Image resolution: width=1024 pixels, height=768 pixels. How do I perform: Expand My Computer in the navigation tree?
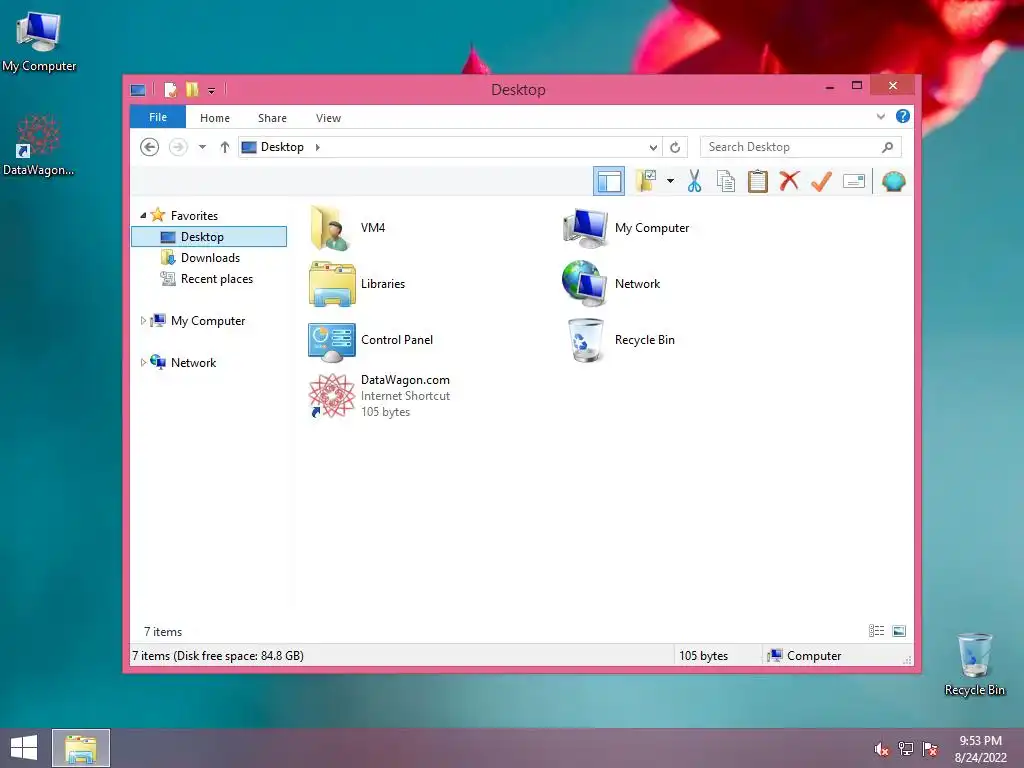coord(143,321)
